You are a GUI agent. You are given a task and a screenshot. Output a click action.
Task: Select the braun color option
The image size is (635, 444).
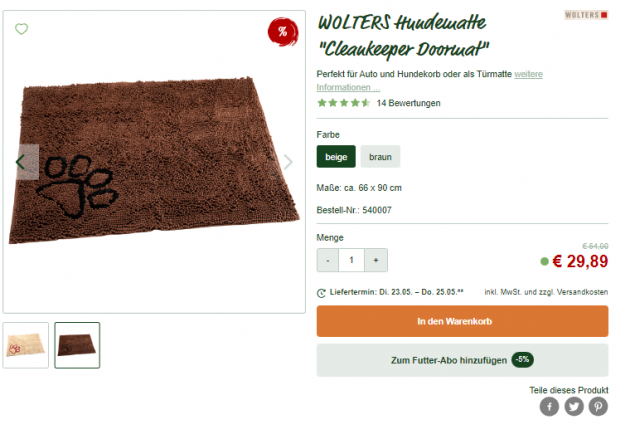(x=380, y=156)
